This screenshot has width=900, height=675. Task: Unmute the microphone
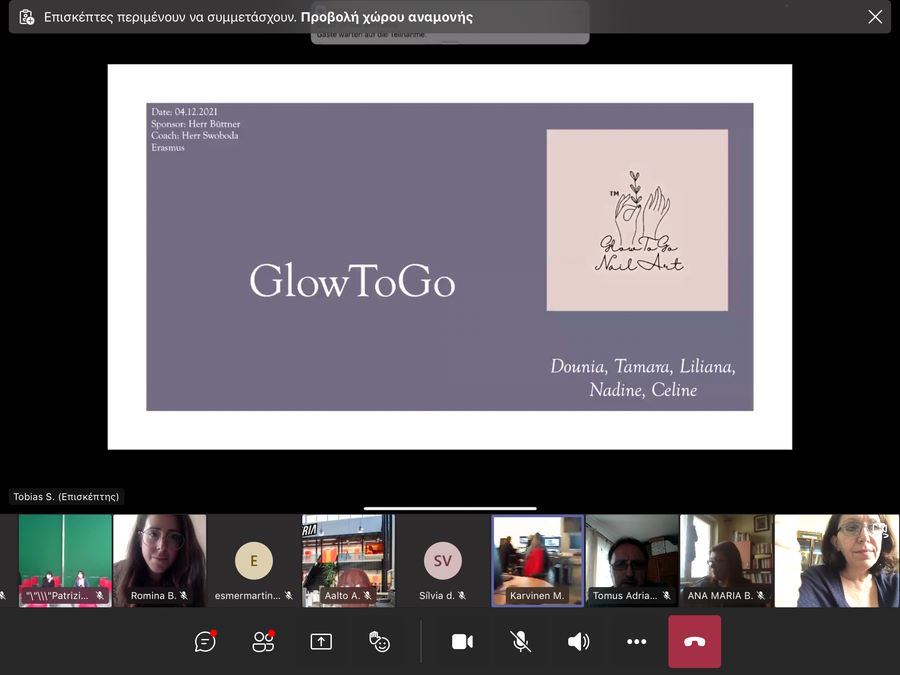(x=521, y=642)
